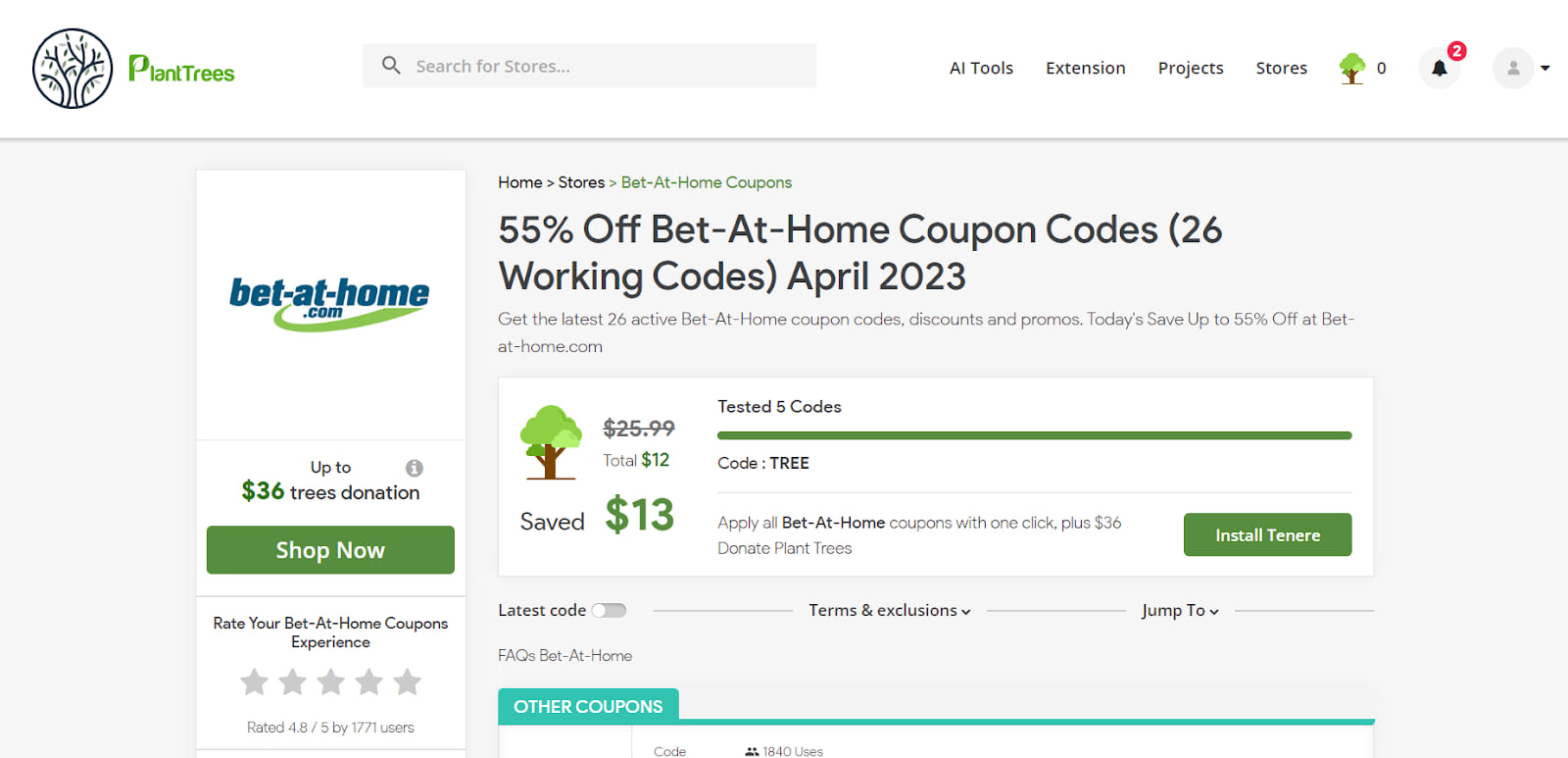Click the bet-at-home.com logo image

(x=329, y=304)
